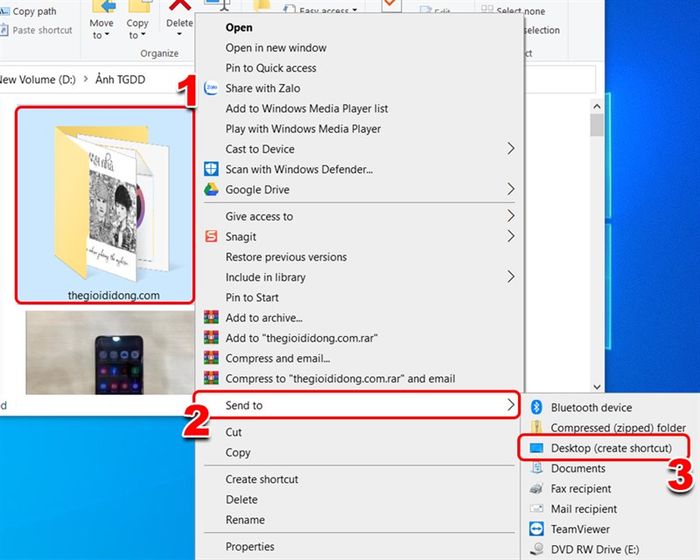Image resolution: width=700 pixels, height=560 pixels.
Task: Expand the Snagit submenu arrow
Action: [x=511, y=236]
